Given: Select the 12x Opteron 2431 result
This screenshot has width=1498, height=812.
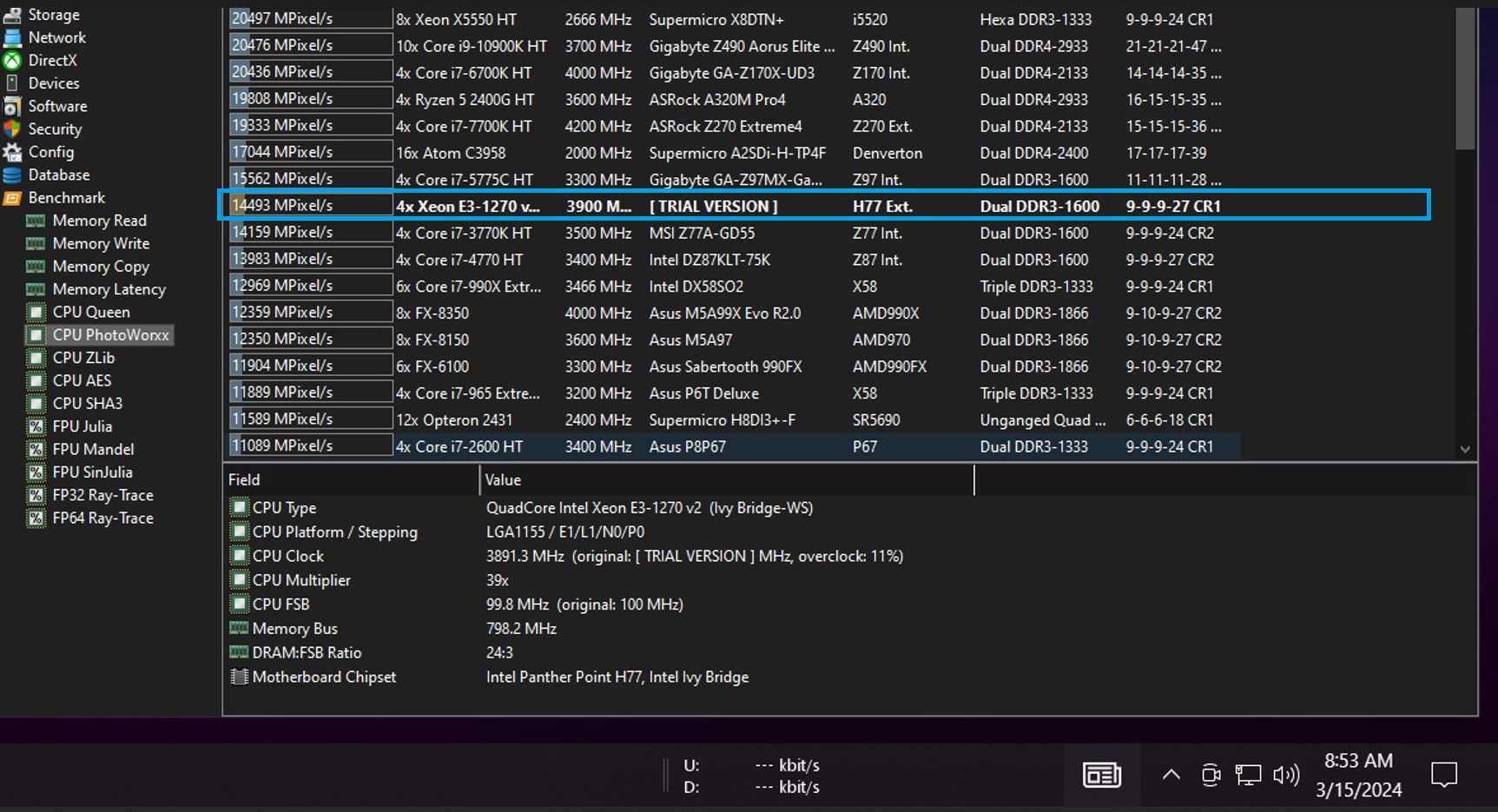Looking at the screenshot, I should click(x=734, y=419).
